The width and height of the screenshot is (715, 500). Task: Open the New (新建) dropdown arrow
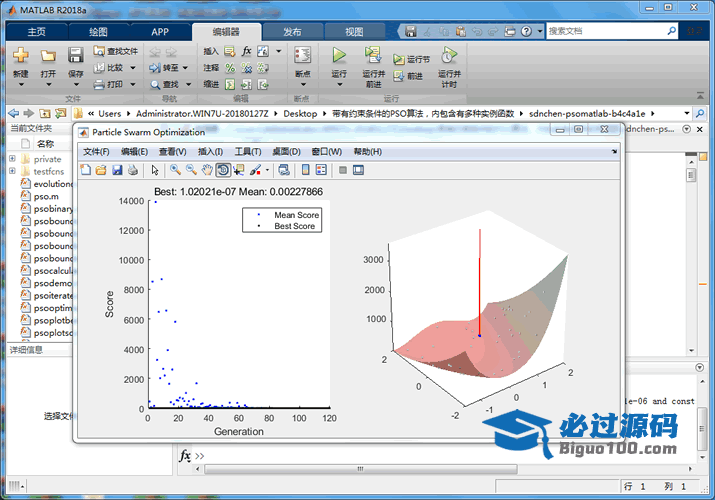pos(21,85)
